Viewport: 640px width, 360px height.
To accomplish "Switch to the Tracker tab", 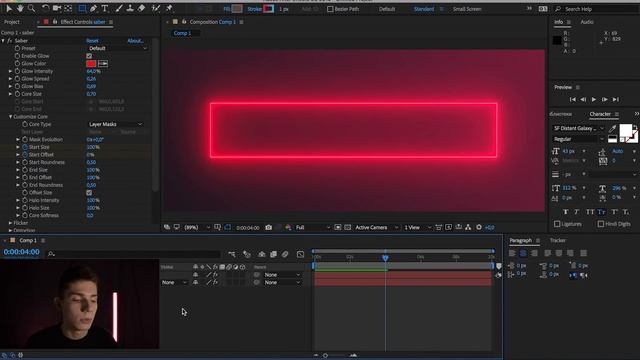I will [x=558, y=240].
